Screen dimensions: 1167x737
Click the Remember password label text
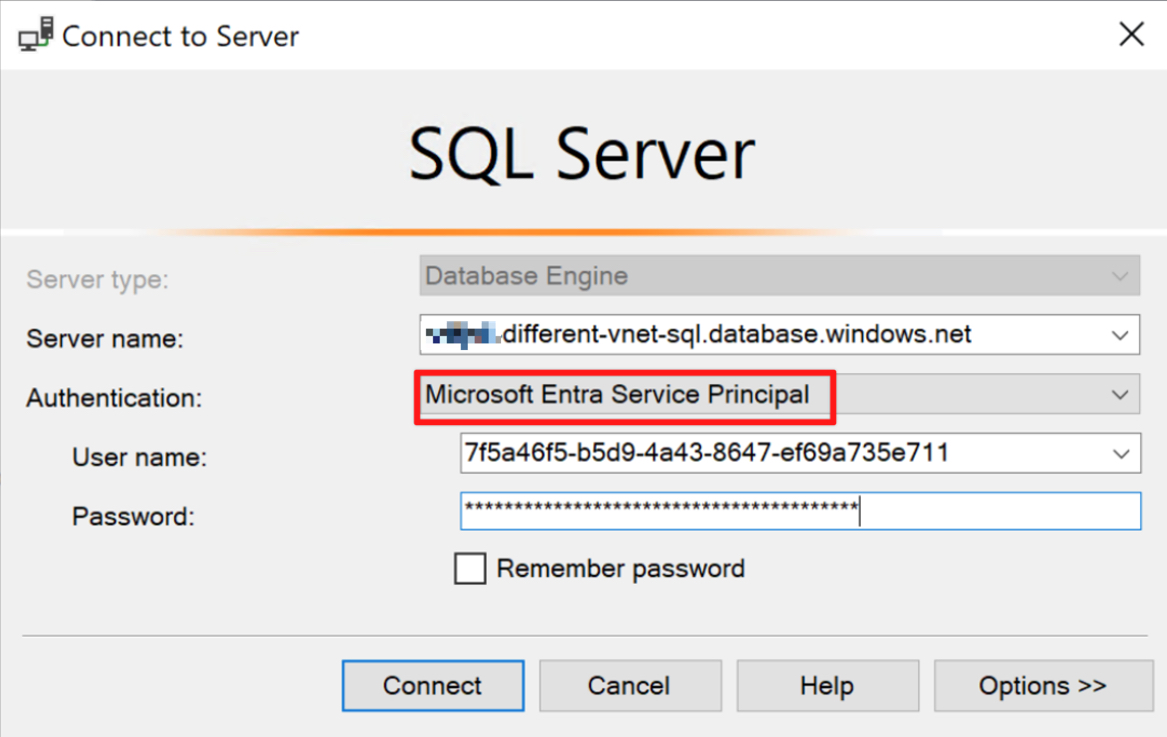click(x=621, y=569)
